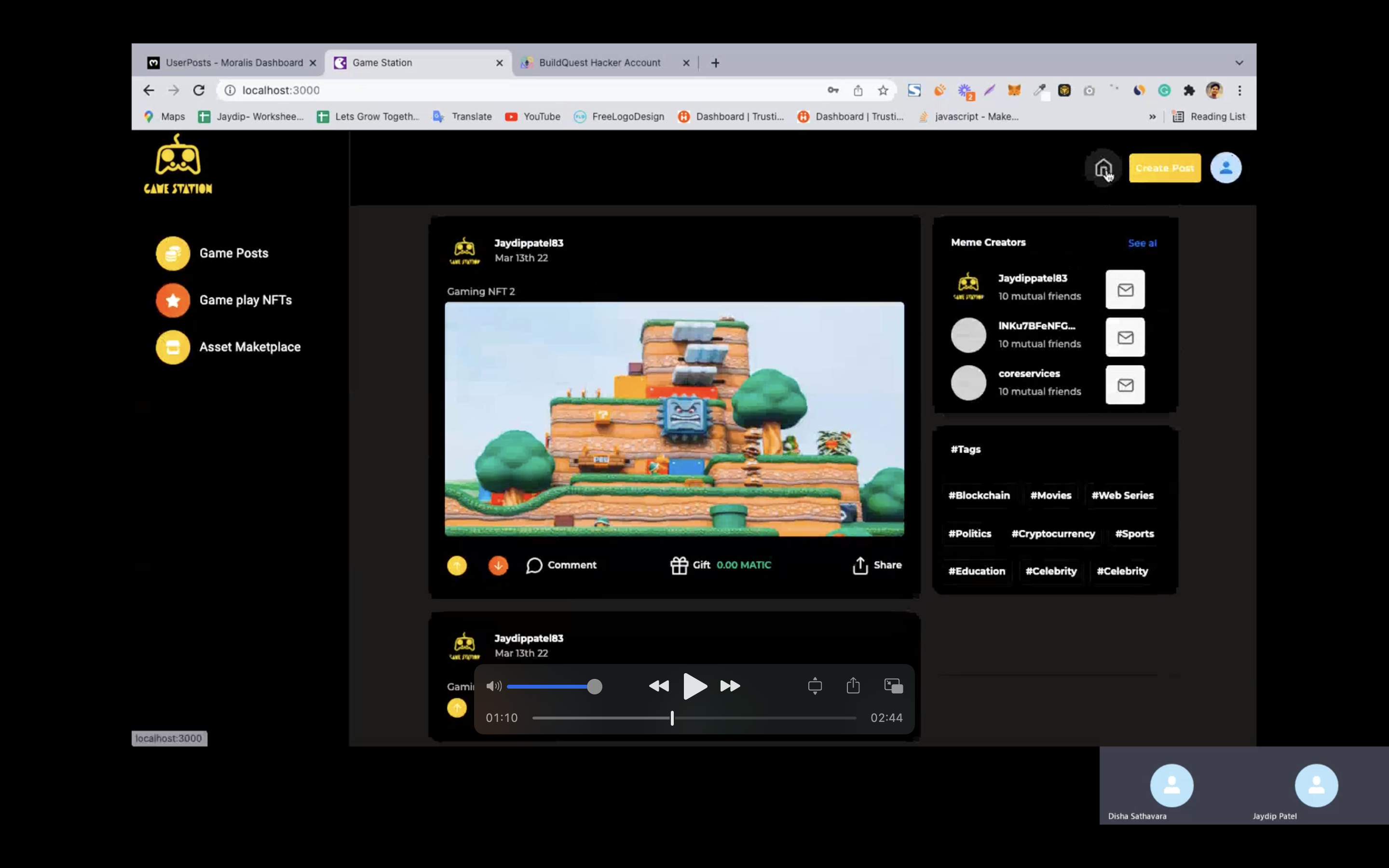Upvote the second Jaydippatel83 post
Image resolution: width=1389 pixels, height=868 pixels.
coord(457,708)
